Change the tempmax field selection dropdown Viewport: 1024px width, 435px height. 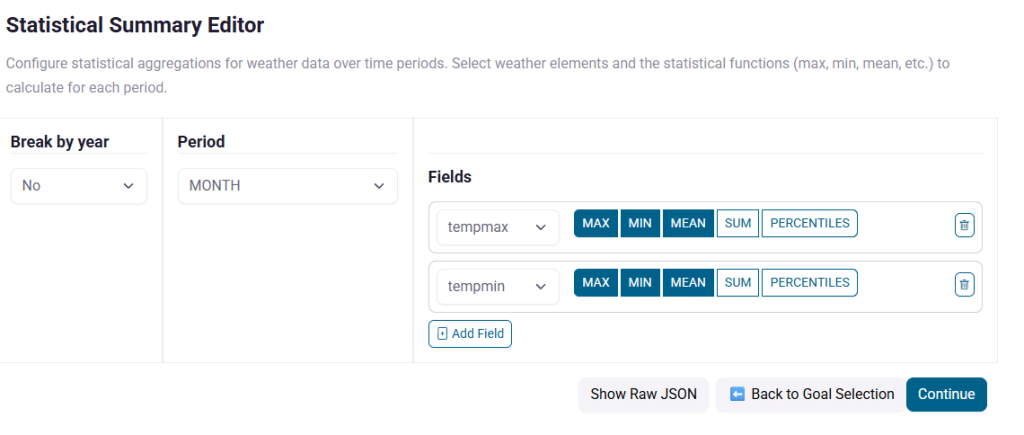pyautogui.click(x=497, y=227)
